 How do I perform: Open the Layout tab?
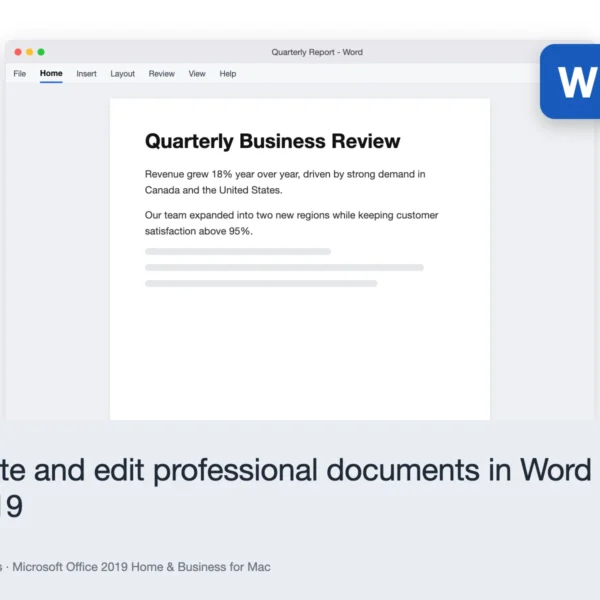122,73
